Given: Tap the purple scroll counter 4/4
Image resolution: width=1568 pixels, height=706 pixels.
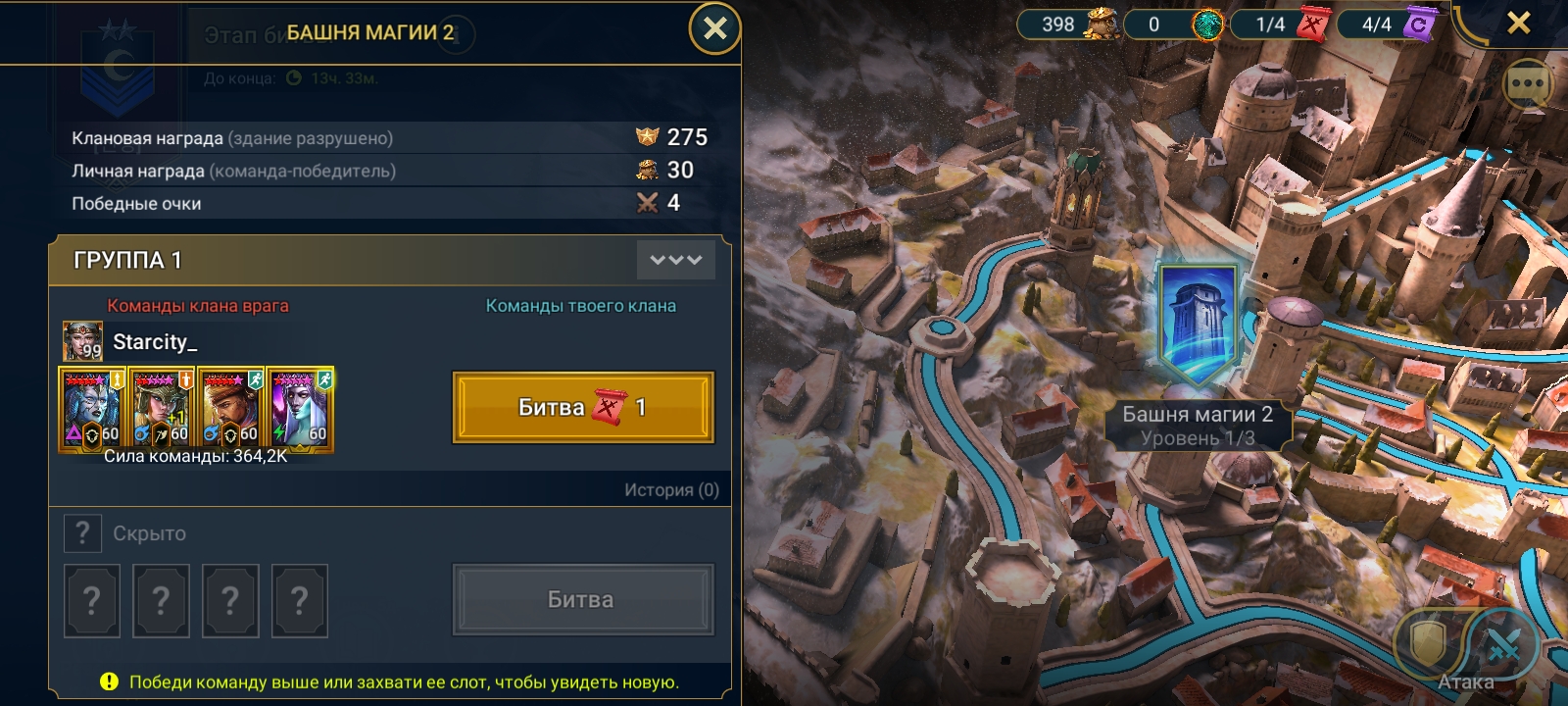Looking at the screenshot, I should (1387, 24).
